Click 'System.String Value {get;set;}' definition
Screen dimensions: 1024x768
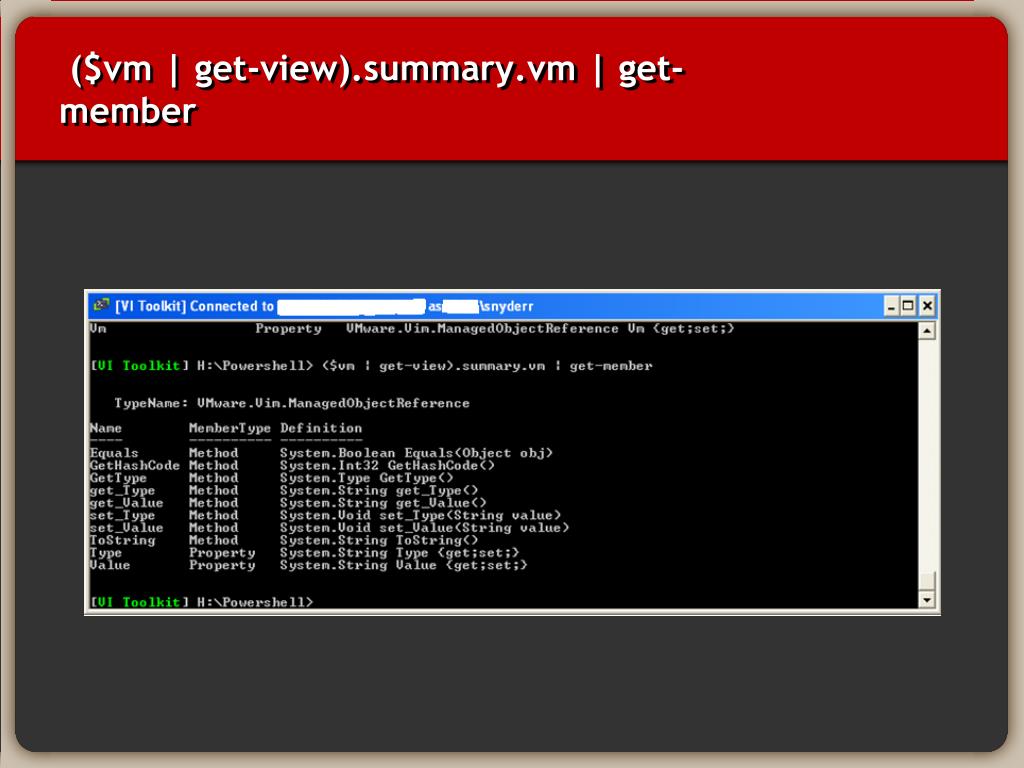[x=404, y=565]
